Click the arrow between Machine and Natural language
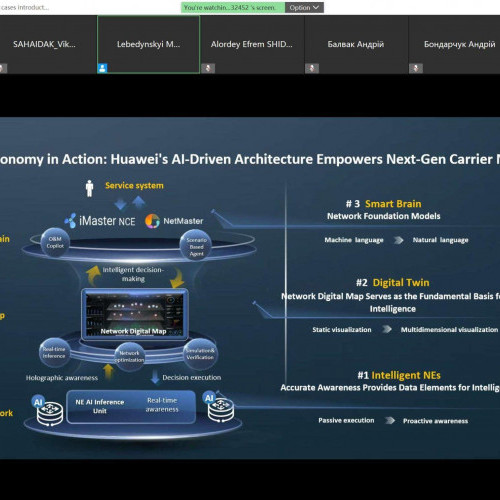Viewport: 500px width, 500px height. click(398, 240)
